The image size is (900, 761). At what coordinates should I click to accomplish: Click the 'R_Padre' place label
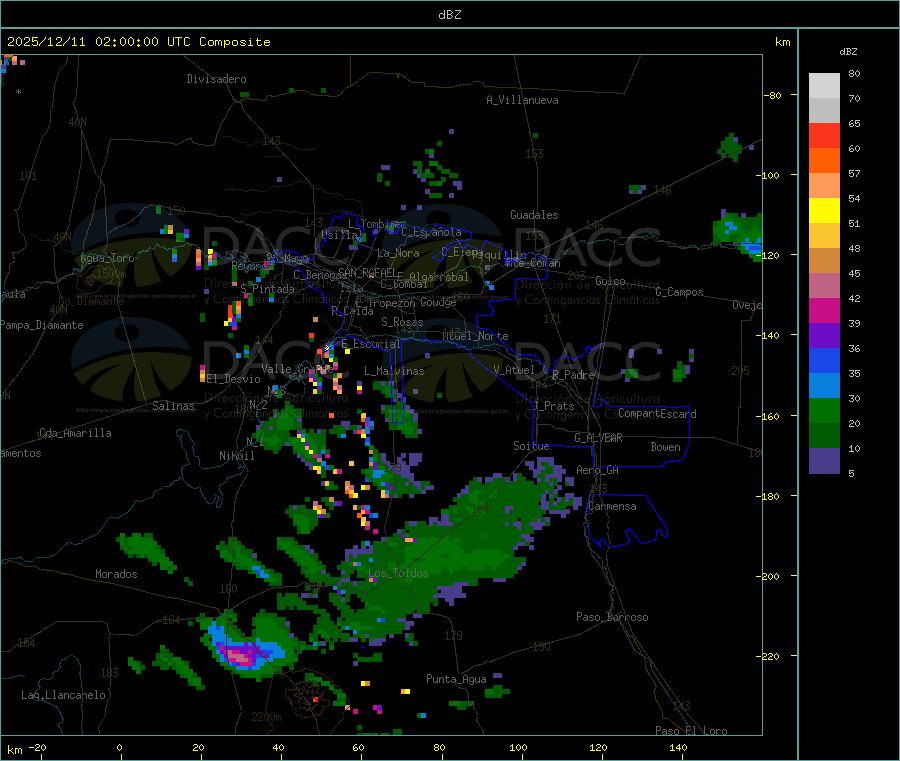pos(573,375)
